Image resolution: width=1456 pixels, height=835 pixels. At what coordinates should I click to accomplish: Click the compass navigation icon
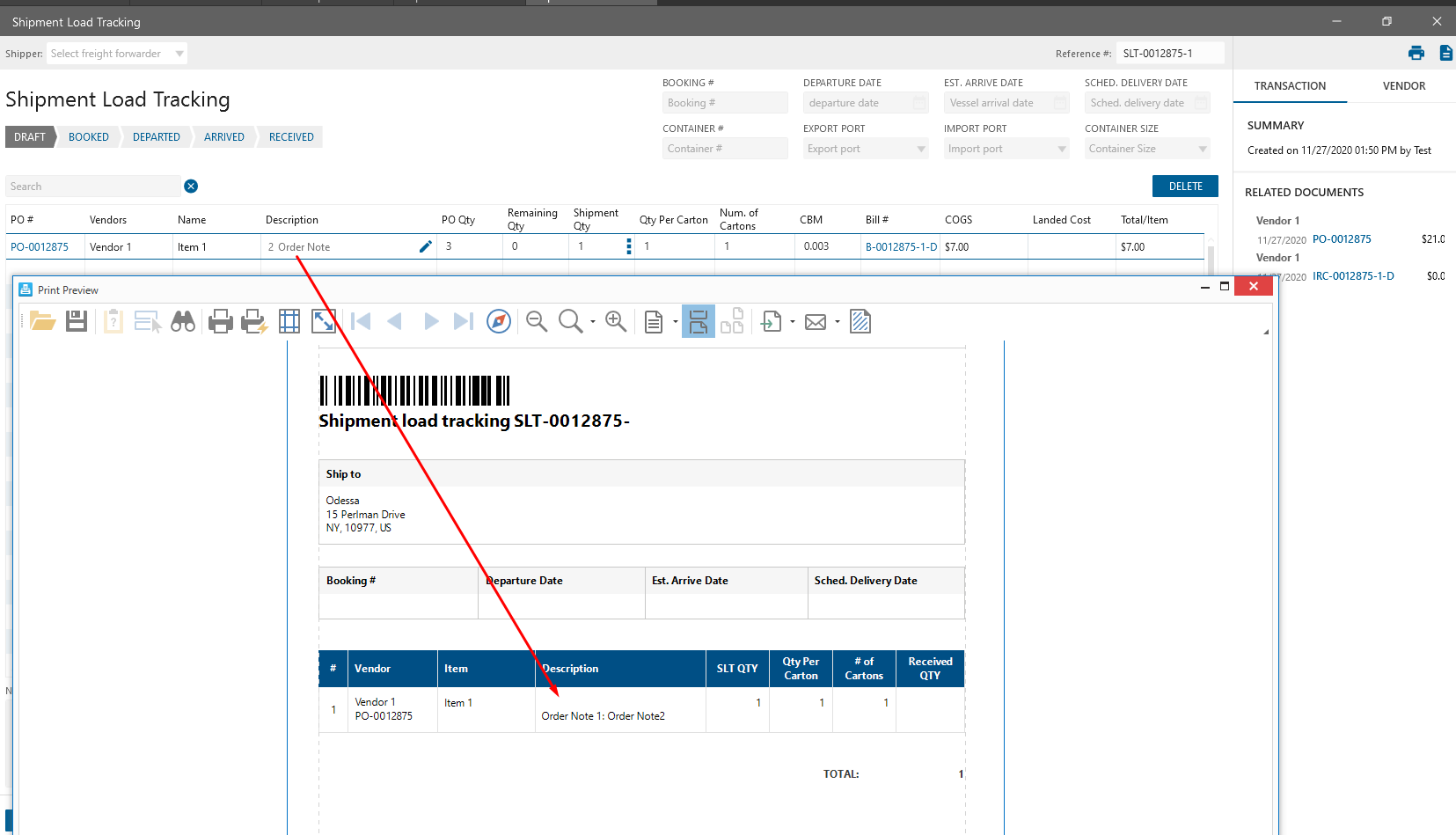click(x=499, y=322)
